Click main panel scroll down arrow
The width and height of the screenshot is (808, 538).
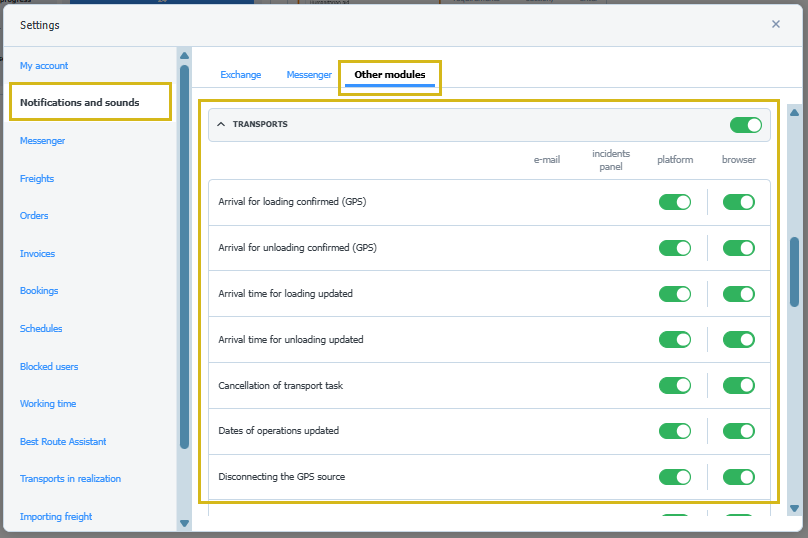pyautogui.click(x=794, y=508)
